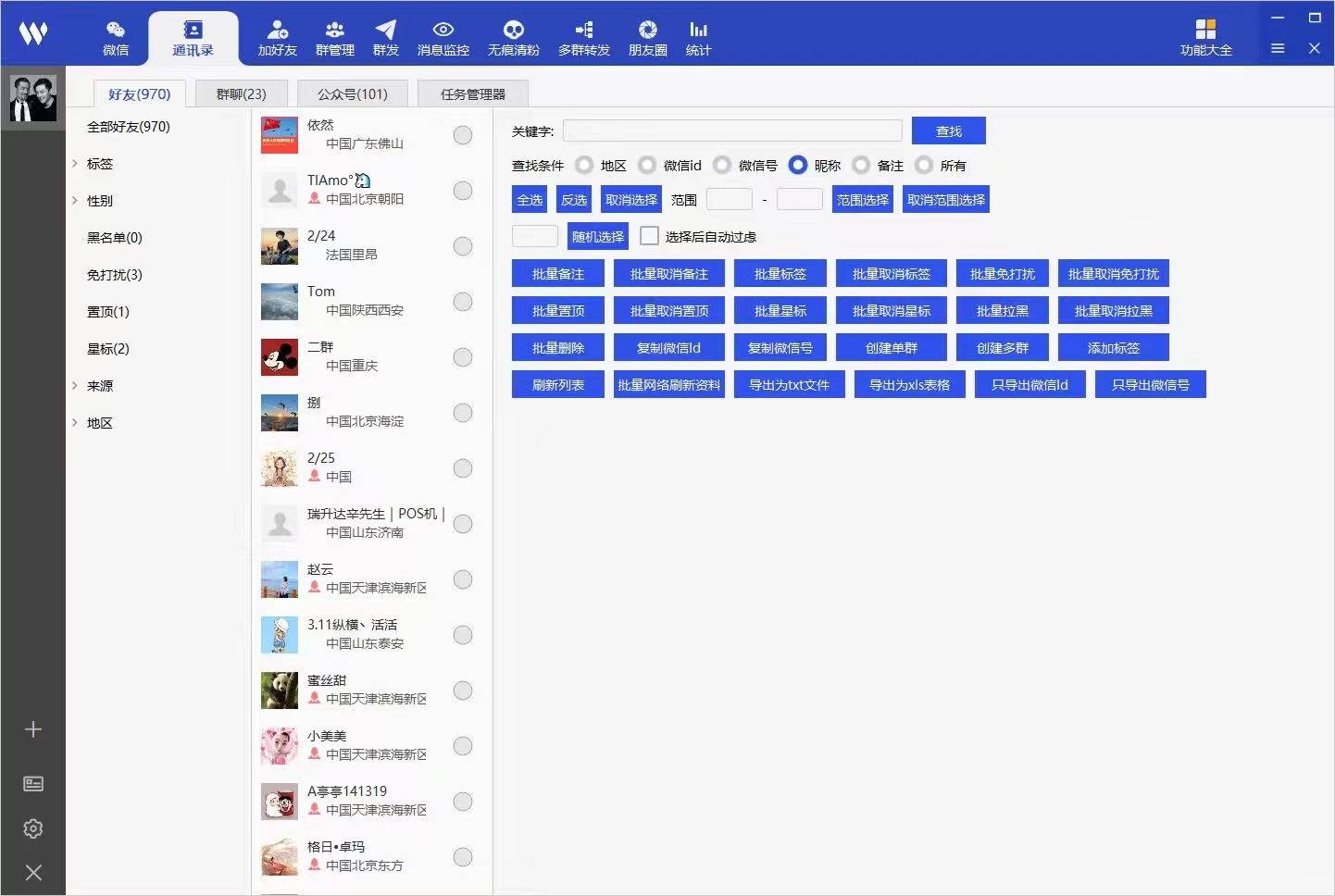Click the 批量拉黑 button
This screenshot has width=1335, height=896.
click(x=1003, y=310)
